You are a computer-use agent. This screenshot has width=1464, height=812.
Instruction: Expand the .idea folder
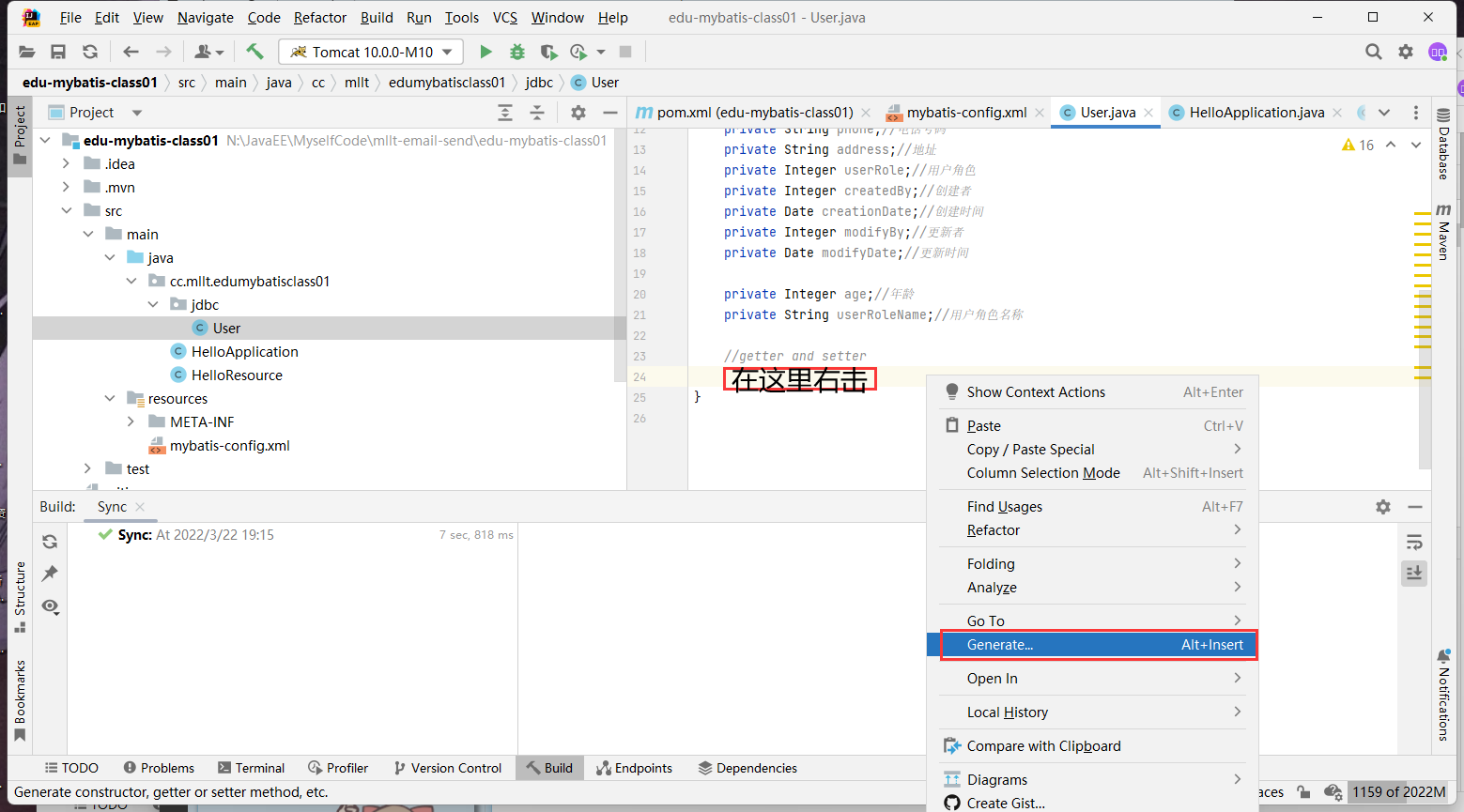67,163
